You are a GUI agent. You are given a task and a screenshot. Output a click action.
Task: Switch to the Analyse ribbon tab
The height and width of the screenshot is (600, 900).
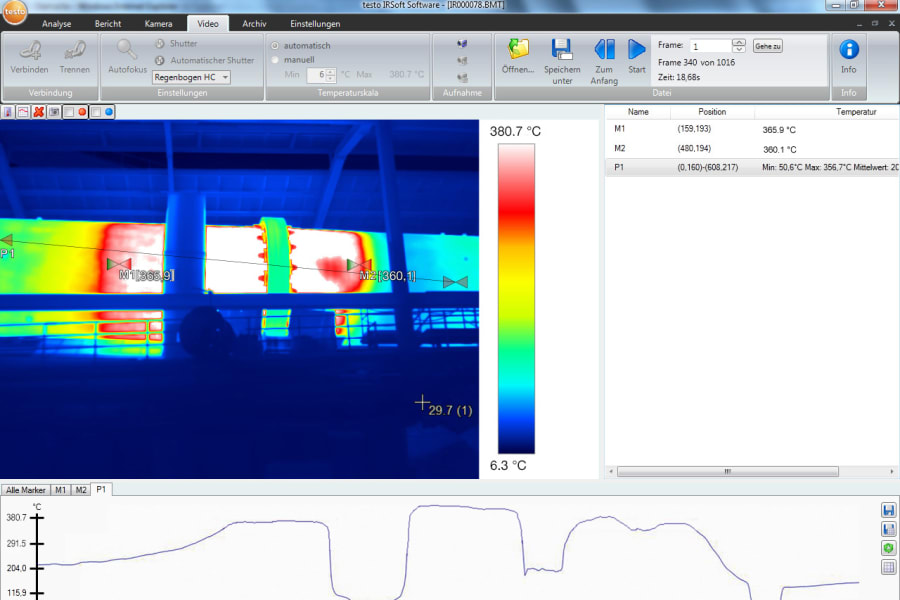click(x=57, y=23)
